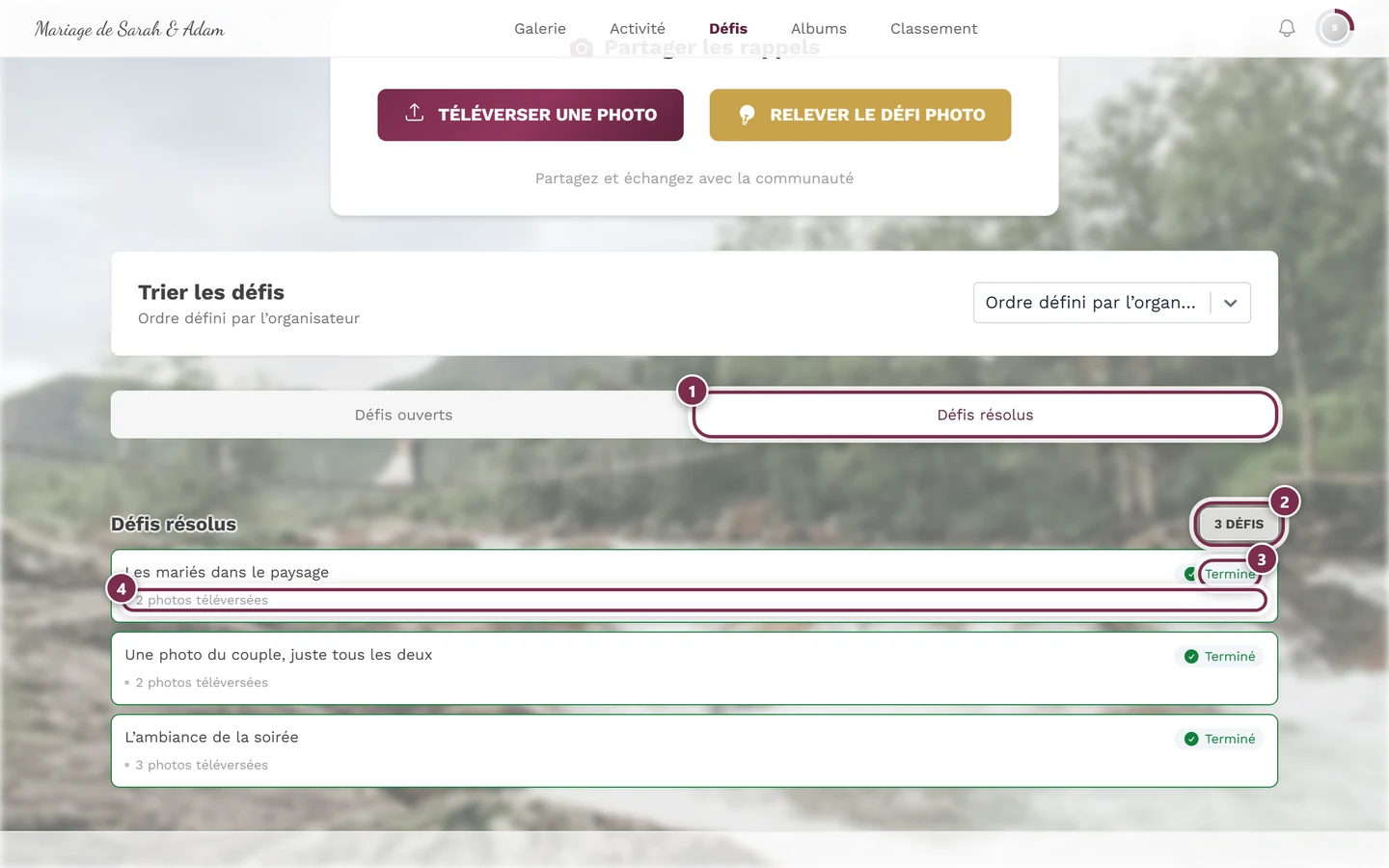Click the upload arrow icon on Téléverser button
Viewport: 1389px width, 868px height.
(x=415, y=113)
